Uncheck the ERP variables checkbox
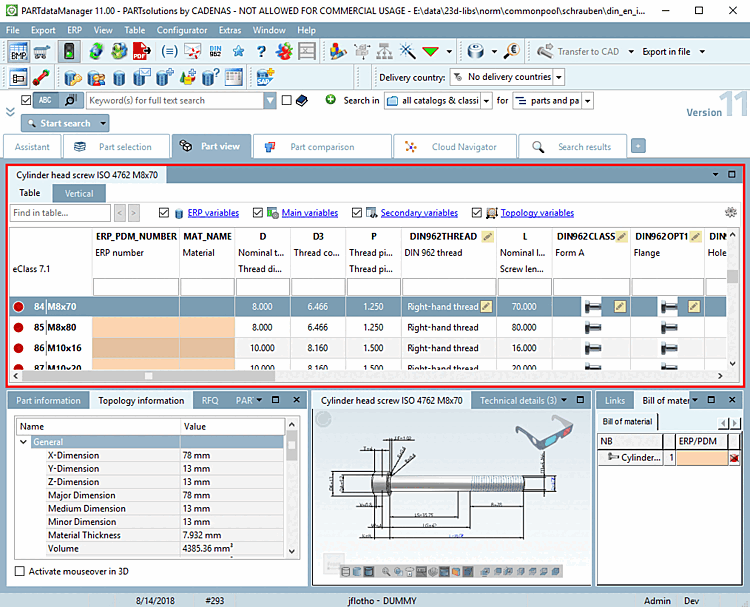The image size is (750, 607). coord(165,213)
